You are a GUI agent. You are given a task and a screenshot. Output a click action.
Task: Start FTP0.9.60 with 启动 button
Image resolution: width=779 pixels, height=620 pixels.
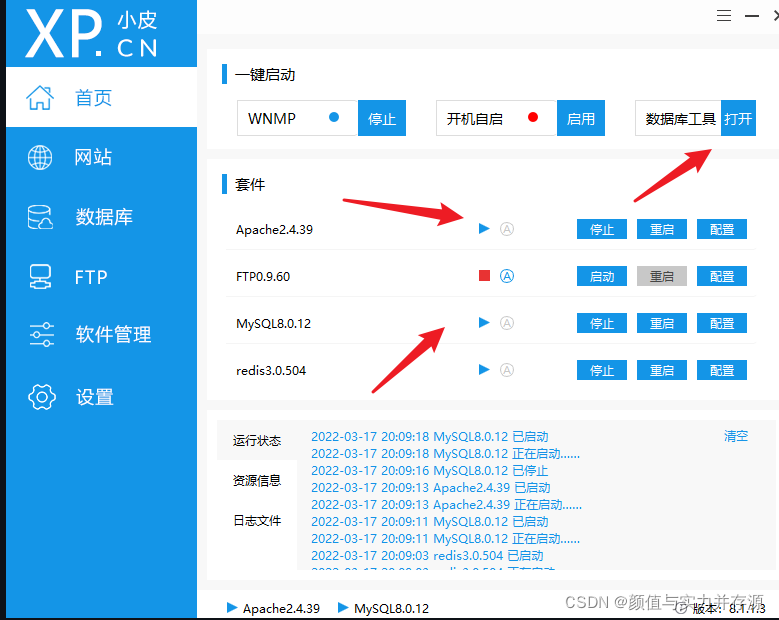click(602, 276)
